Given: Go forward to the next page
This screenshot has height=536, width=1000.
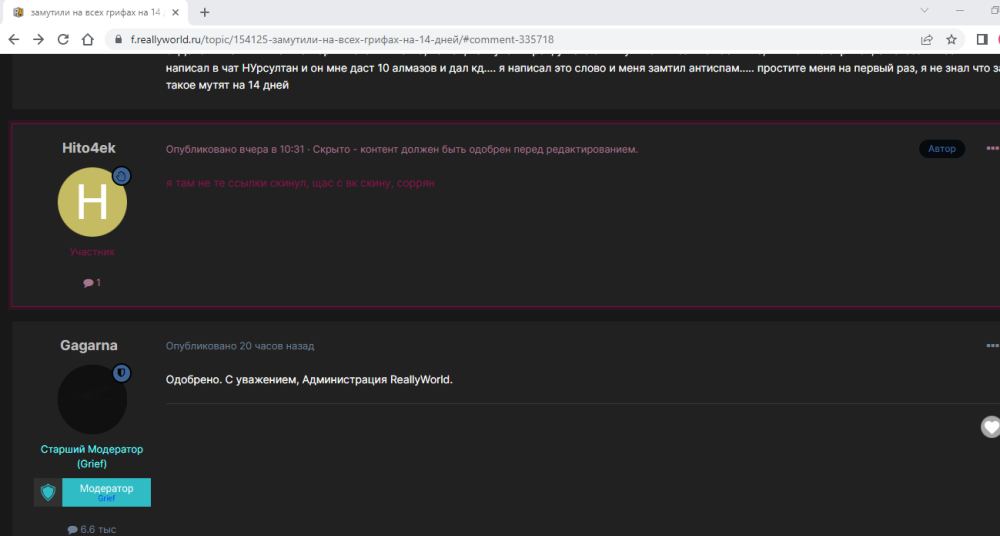Looking at the screenshot, I should [x=38, y=40].
